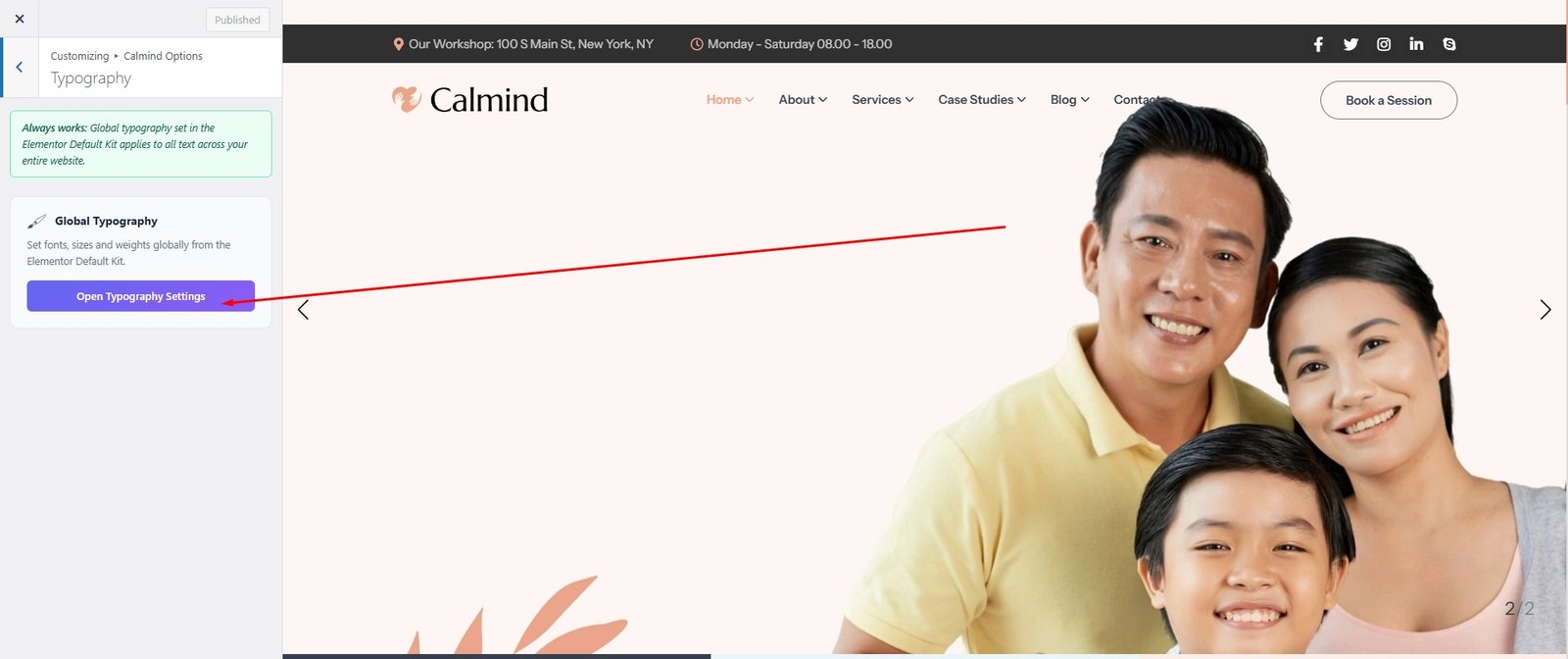Advance to next slide with right arrow

[x=1544, y=310]
